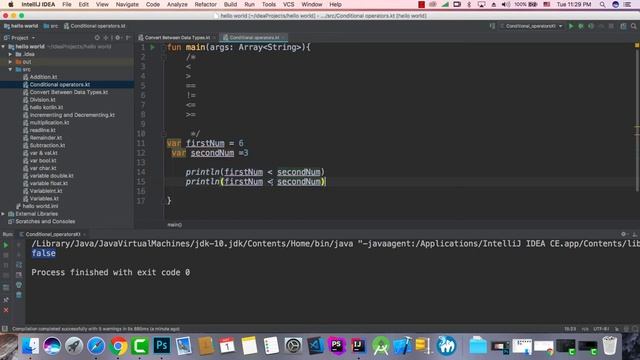The image size is (640, 360).
Task: Click 'Process finished with exit code 0' text
Action: point(111,272)
